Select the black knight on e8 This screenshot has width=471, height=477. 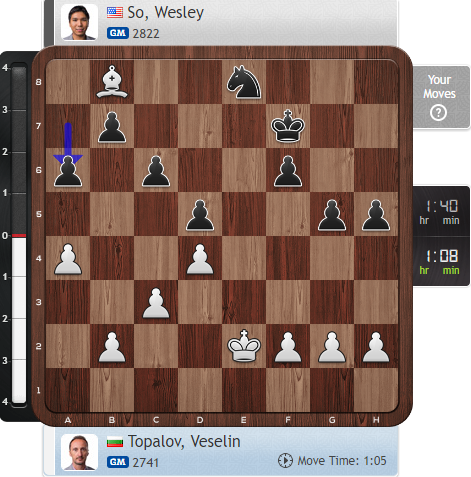click(244, 82)
